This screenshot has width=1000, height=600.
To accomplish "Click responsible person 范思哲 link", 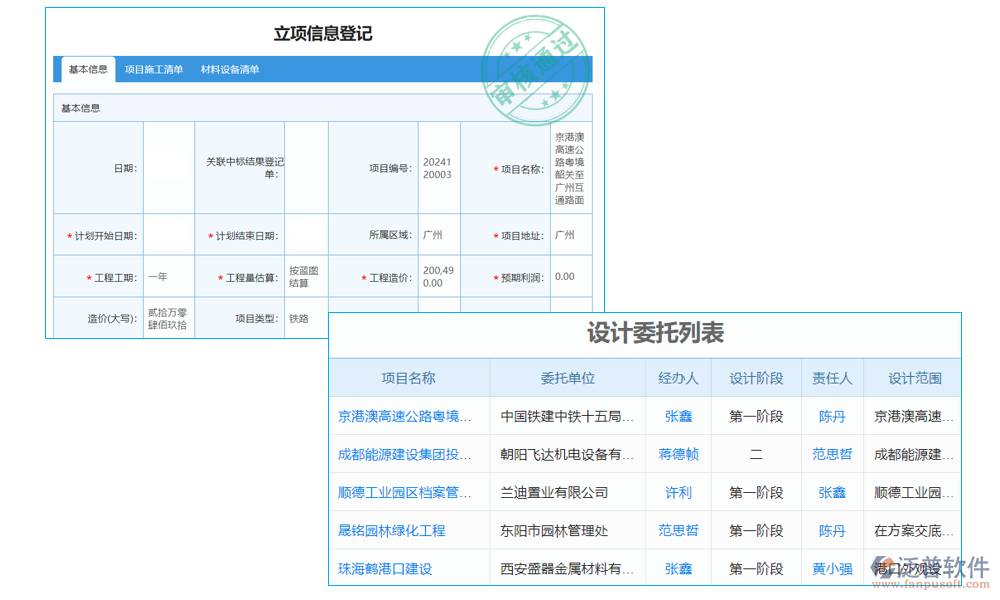I will (833, 454).
